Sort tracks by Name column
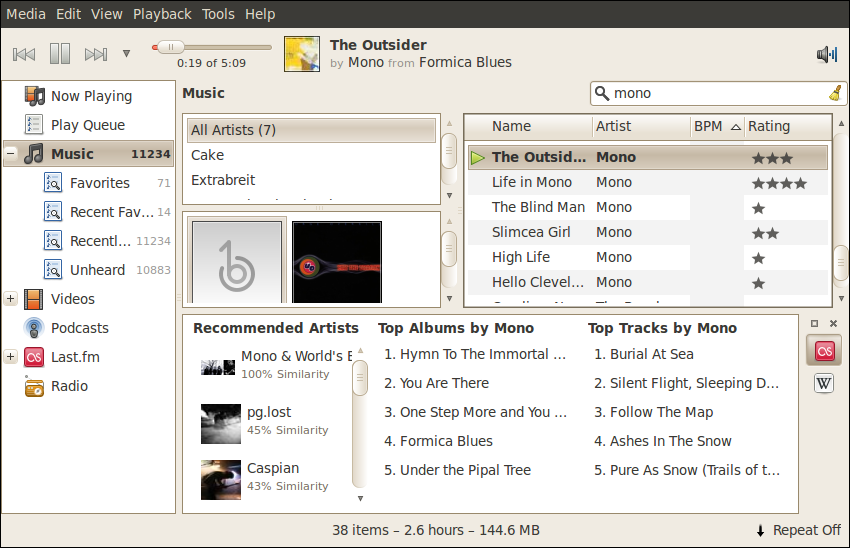The image size is (850, 548). point(529,126)
